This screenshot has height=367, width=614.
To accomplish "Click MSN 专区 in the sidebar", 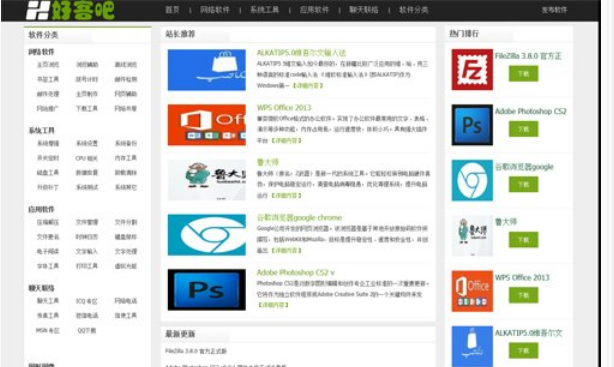I will coord(48,331).
